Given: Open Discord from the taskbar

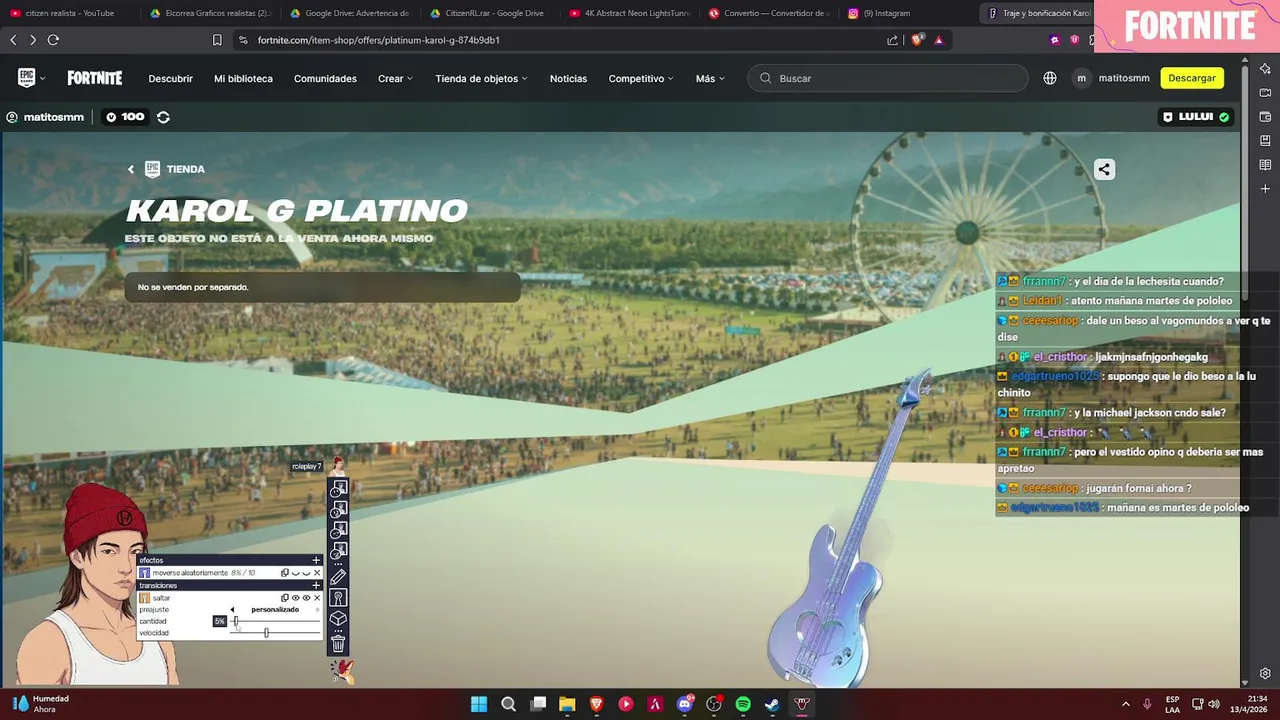Looking at the screenshot, I should pos(685,704).
